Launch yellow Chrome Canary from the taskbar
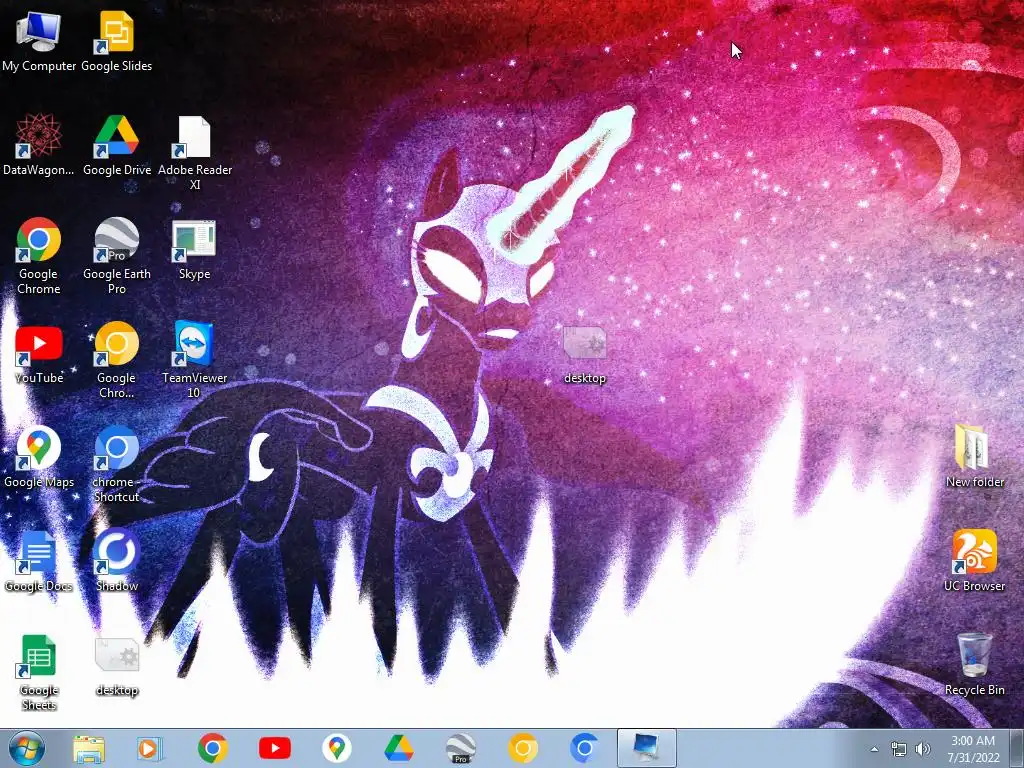 click(x=522, y=748)
